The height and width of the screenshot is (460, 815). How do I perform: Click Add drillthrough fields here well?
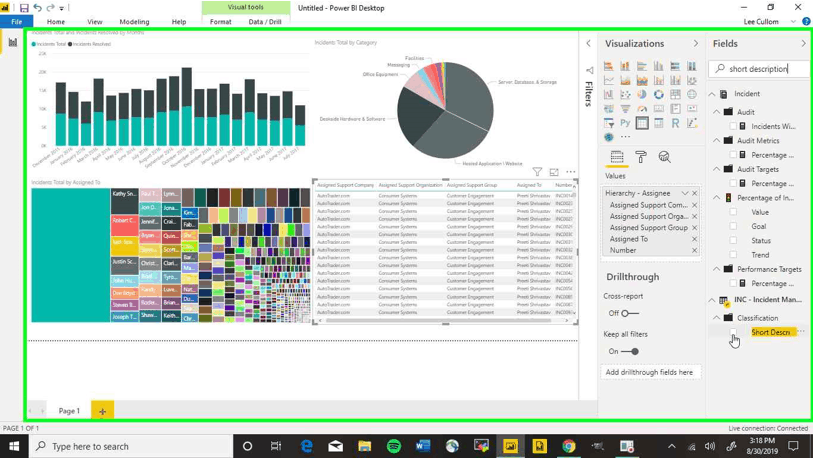pos(649,372)
